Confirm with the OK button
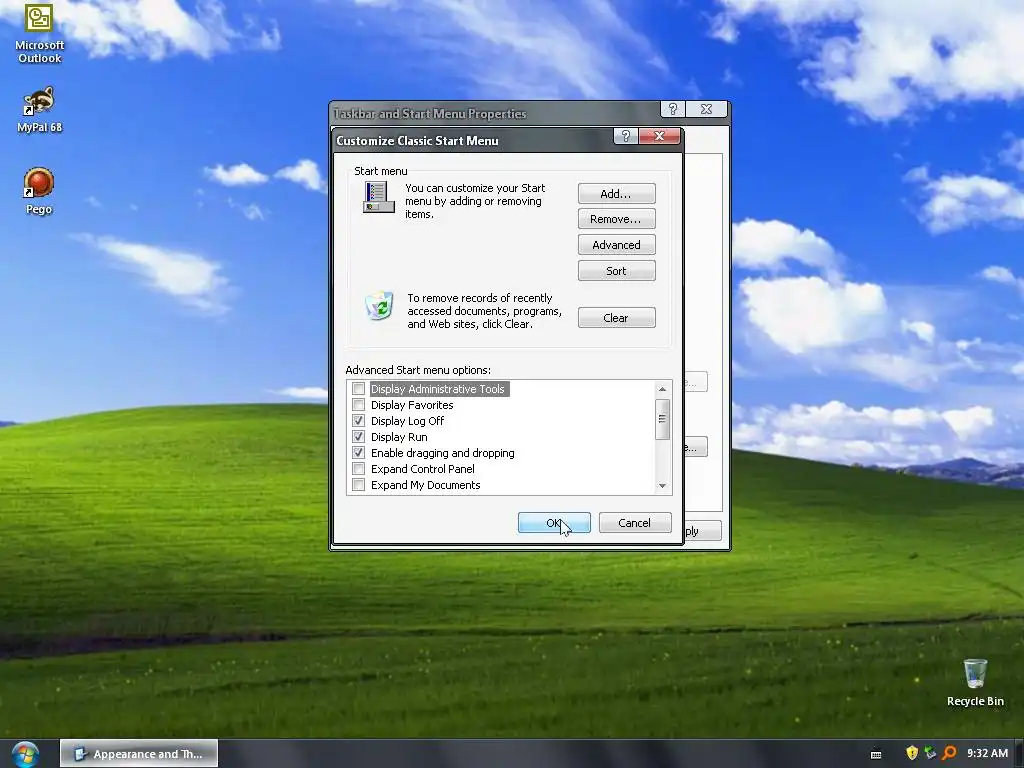1024x768 pixels. [554, 522]
